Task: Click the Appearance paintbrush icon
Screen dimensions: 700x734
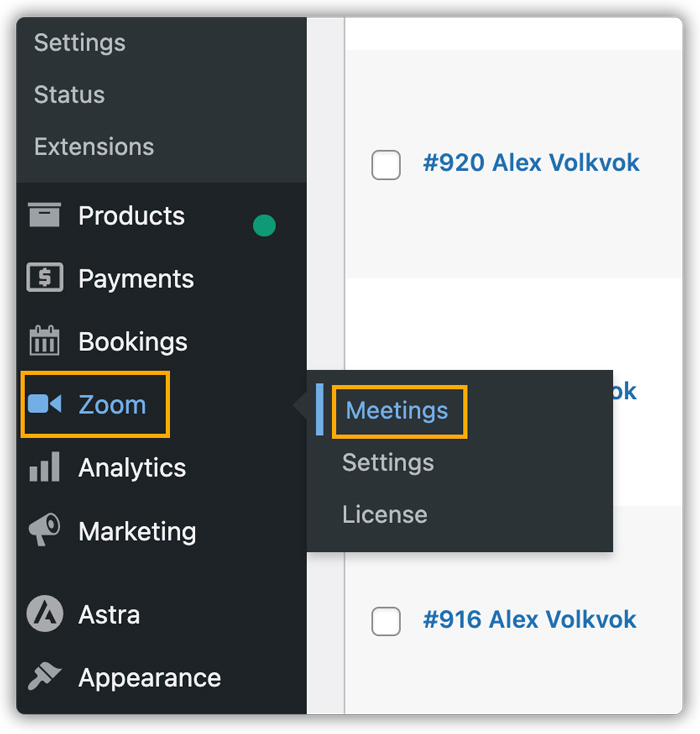Action: click(x=44, y=677)
